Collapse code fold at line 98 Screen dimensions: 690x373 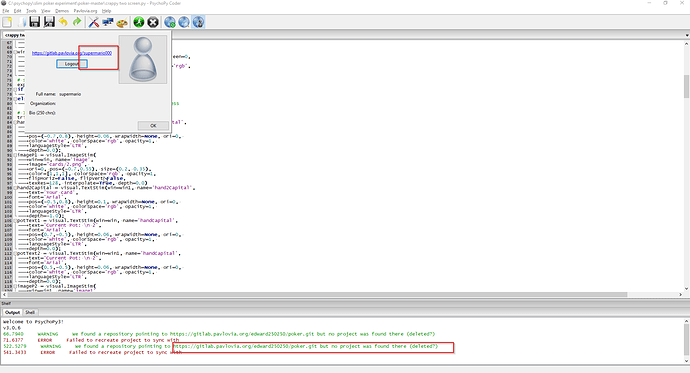[15, 188]
